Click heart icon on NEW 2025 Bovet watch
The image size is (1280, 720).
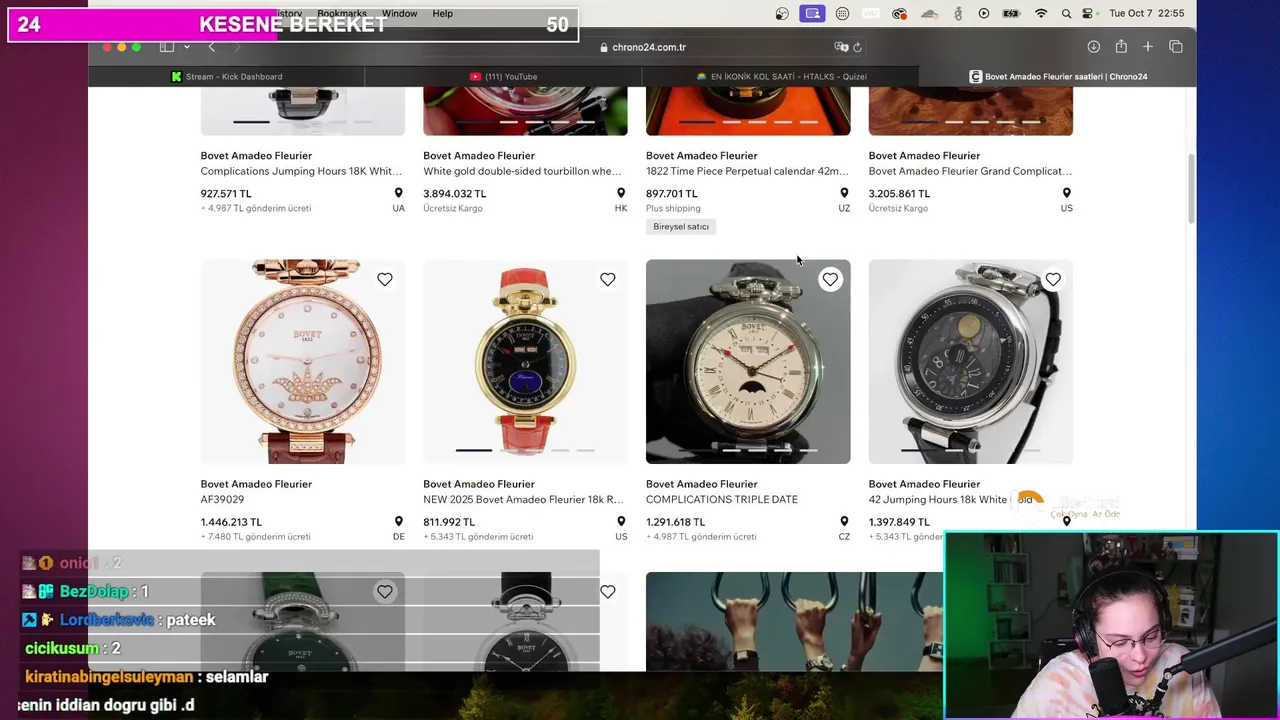[608, 280]
